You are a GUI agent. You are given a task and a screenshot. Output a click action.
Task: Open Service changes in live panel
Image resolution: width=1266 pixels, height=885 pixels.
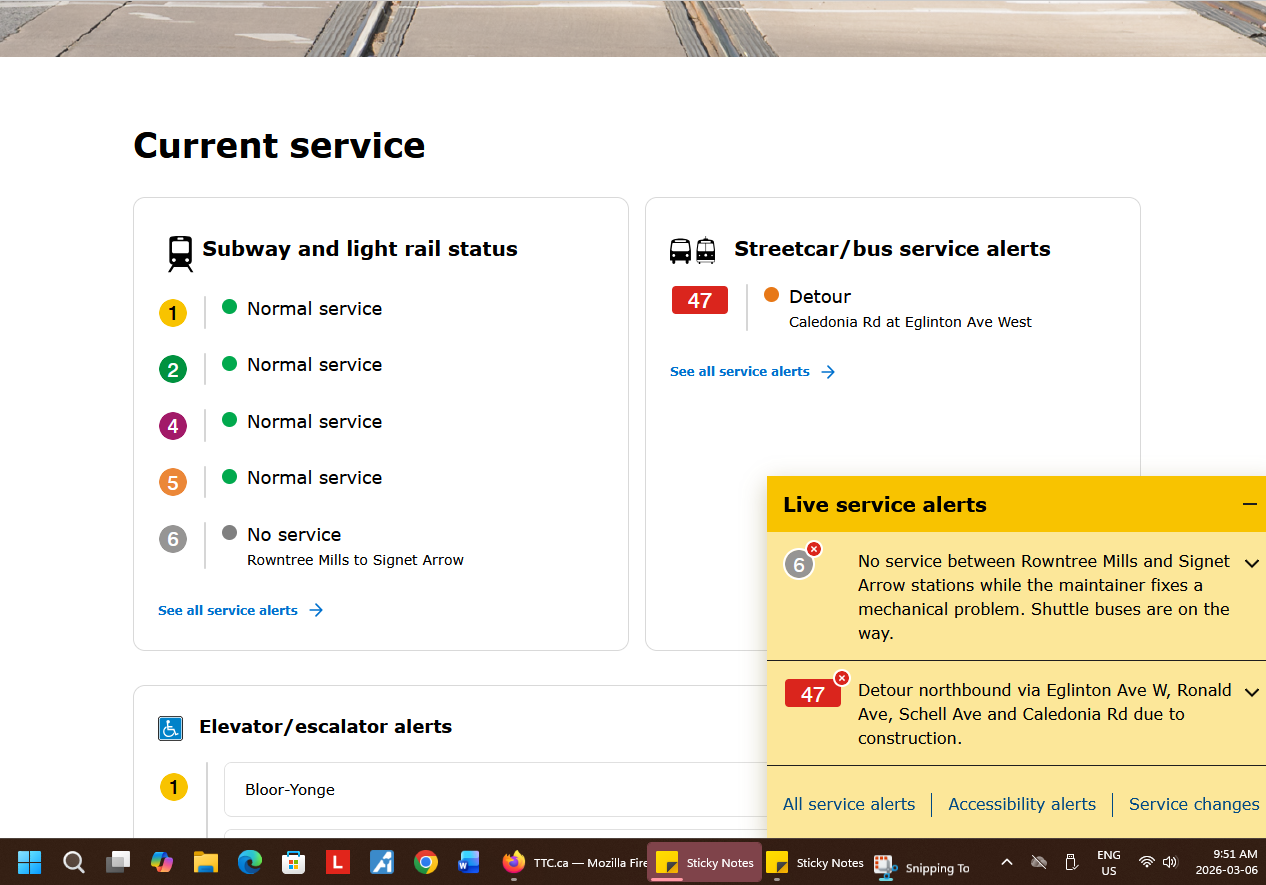[x=1194, y=804]
